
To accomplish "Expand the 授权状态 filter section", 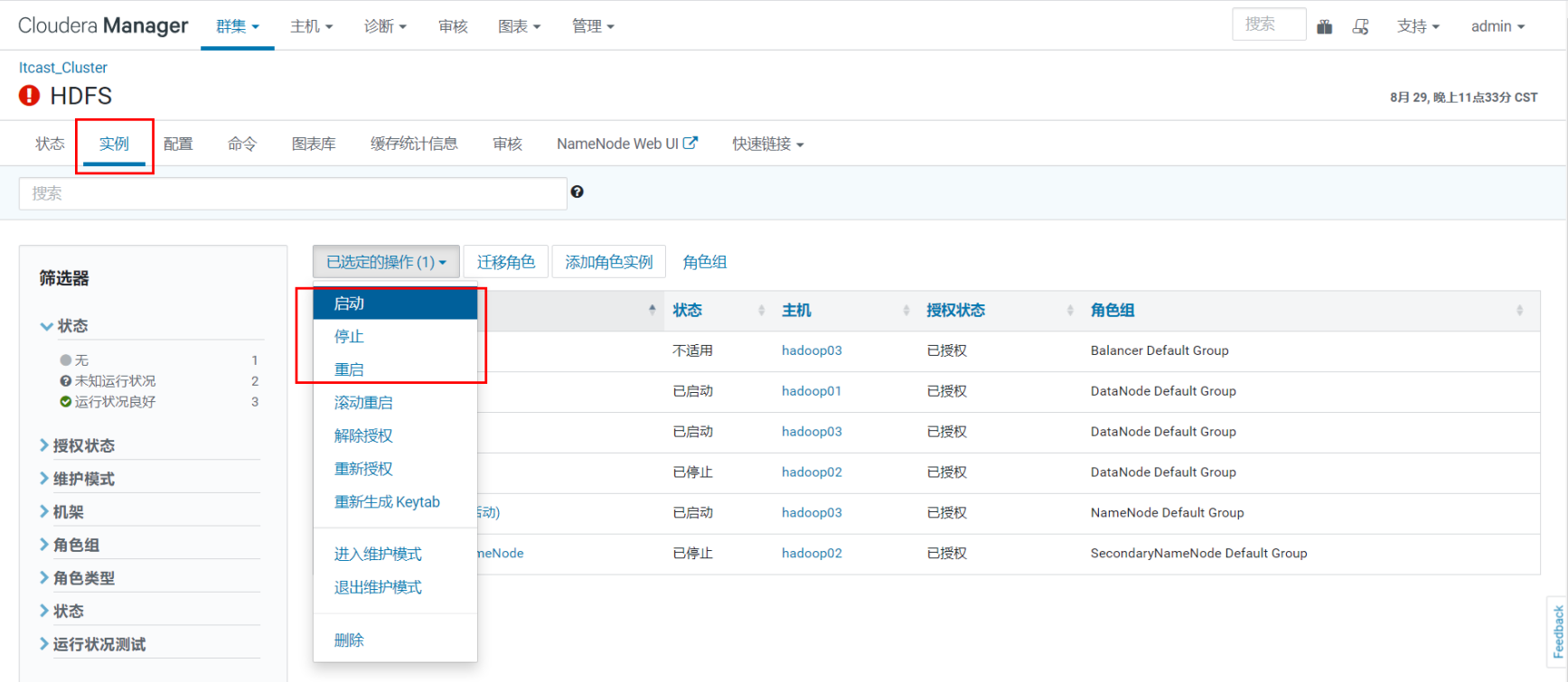I will point(78,445).
